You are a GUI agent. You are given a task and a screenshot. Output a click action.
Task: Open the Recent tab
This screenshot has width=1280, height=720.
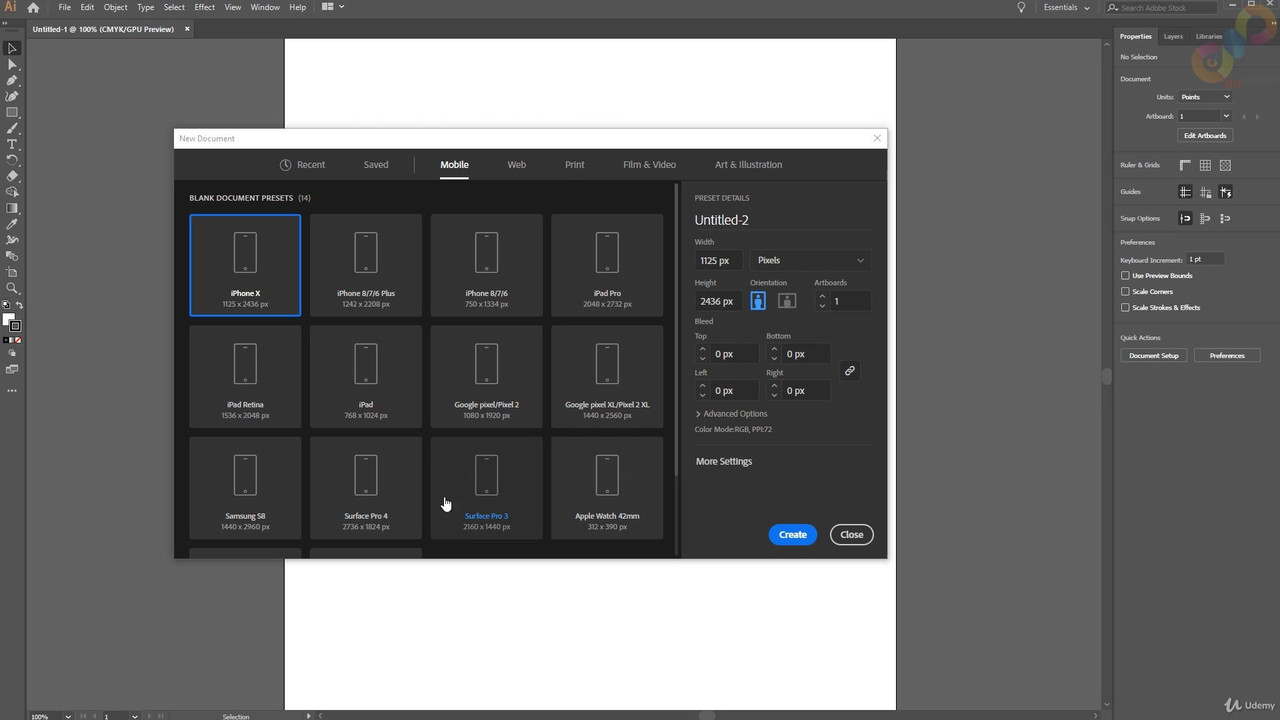coord(302,165)
